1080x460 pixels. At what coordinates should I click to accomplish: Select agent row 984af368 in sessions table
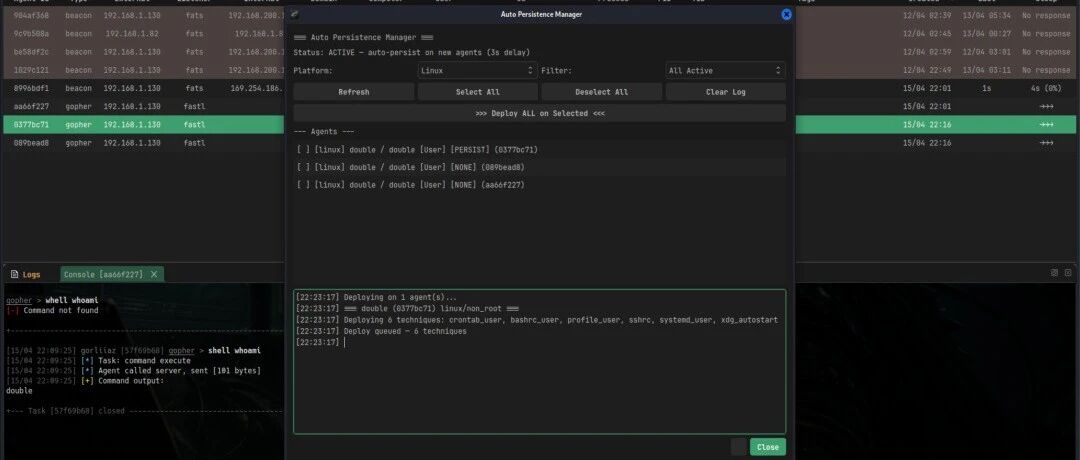click(145, 15)
